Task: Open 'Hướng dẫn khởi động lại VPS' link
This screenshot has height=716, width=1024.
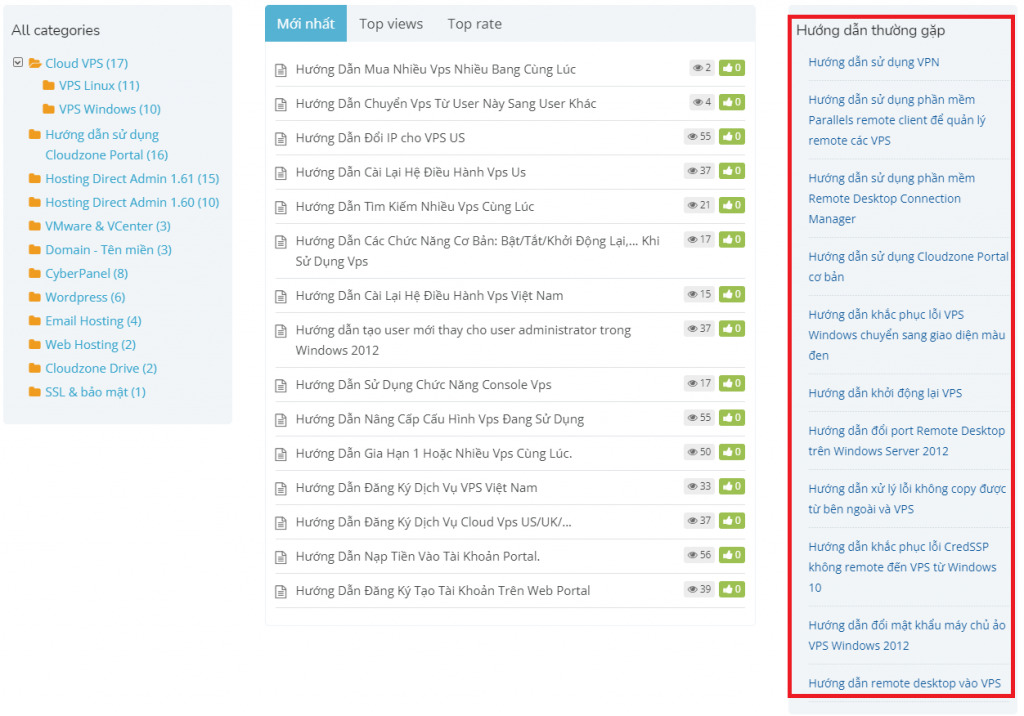Action: (885, 393)
